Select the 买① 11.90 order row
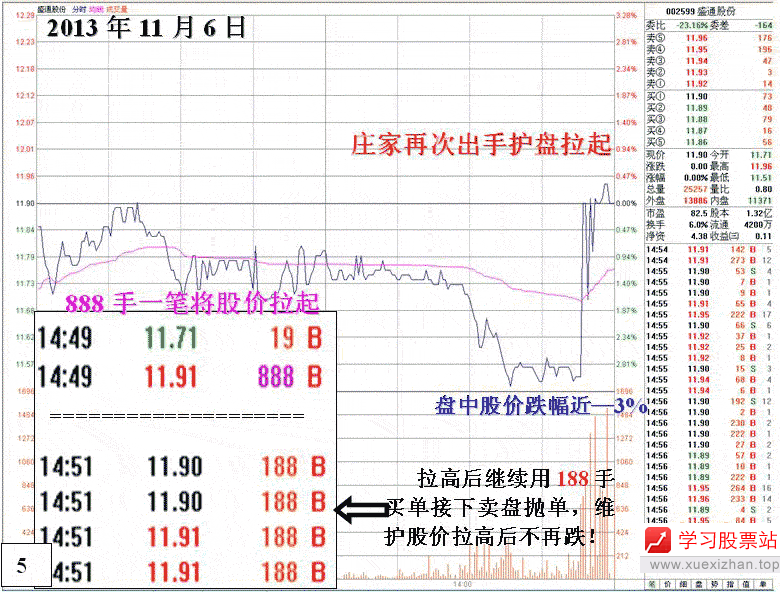Viewport: 780px width, 594px height. pyautogui.click(x=709, y=97)
